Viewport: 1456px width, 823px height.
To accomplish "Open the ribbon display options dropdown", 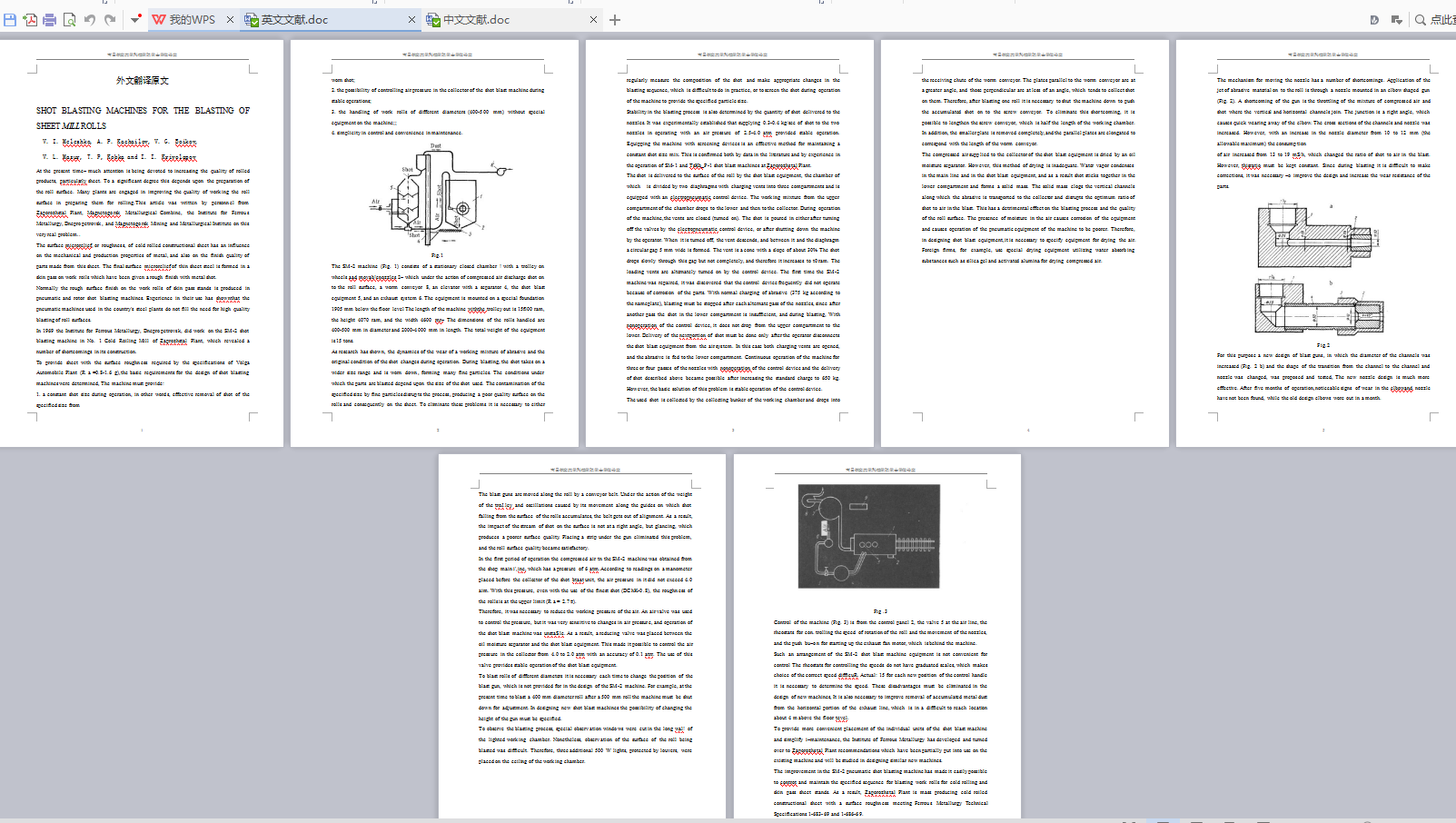I will [x=1397, y=19].
